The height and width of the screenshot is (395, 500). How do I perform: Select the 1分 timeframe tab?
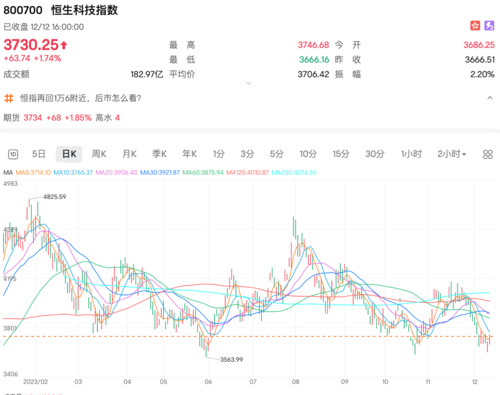click(219, 154)
